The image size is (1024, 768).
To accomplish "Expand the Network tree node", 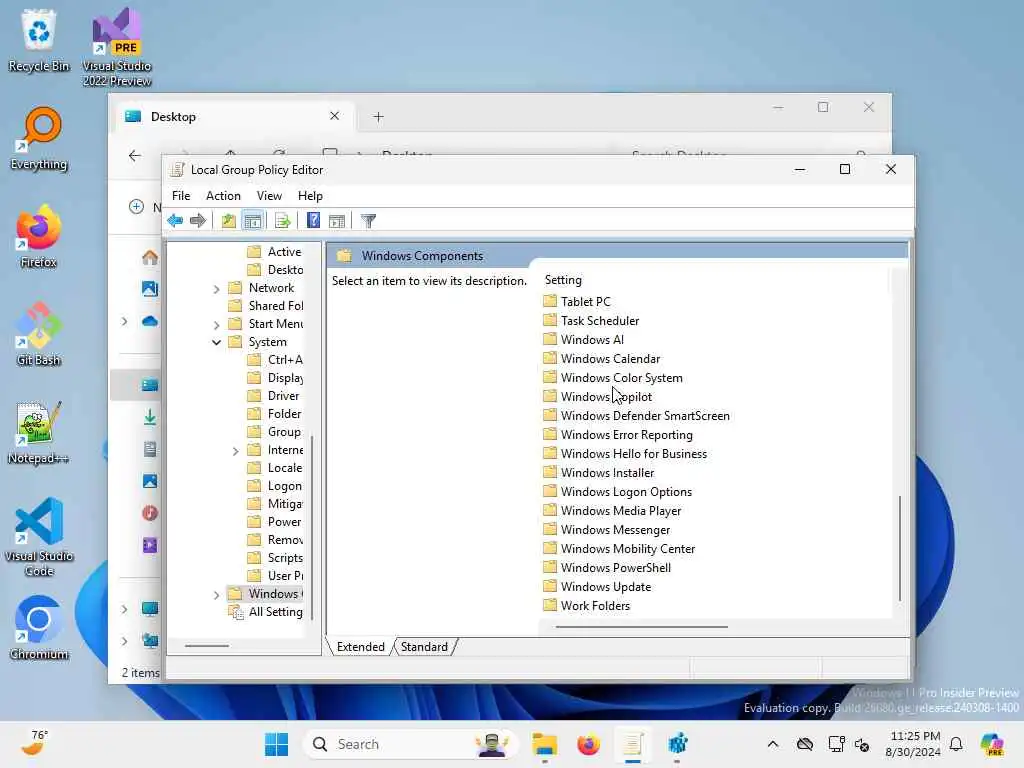I will pyautogui.click(x=216, y=288).
